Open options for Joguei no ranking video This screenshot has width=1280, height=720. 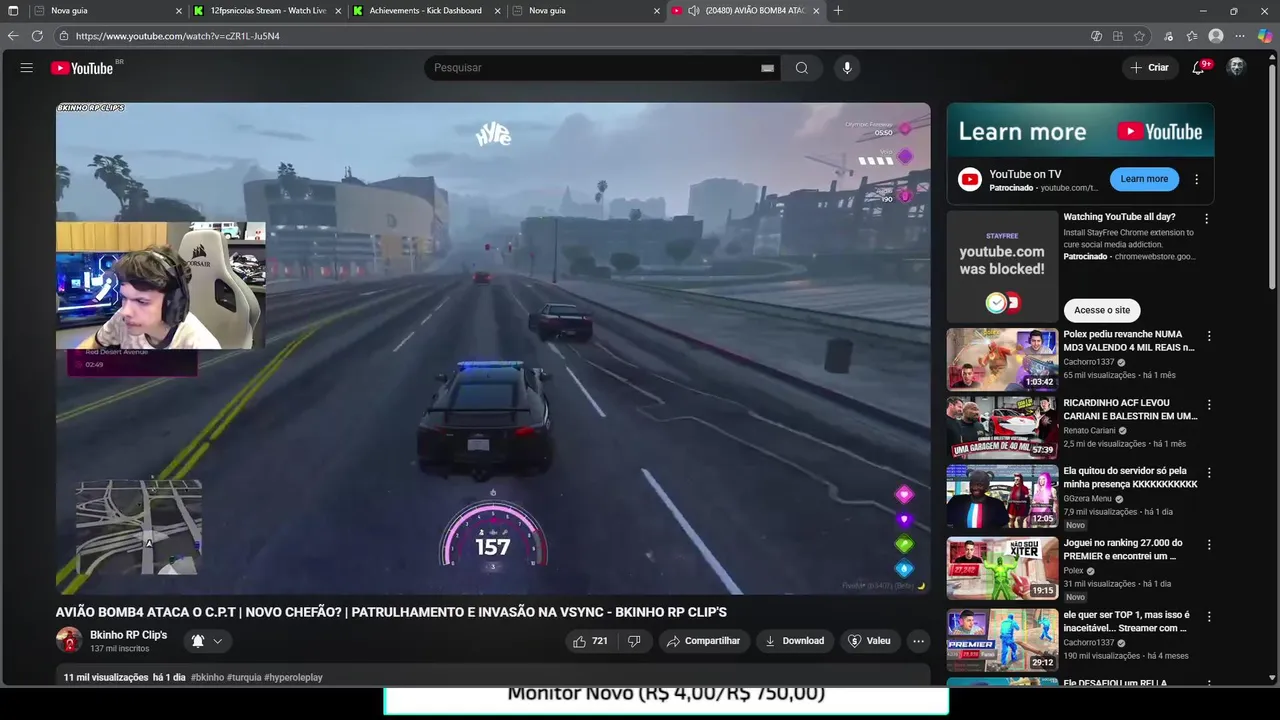(x=1209, y=545)
